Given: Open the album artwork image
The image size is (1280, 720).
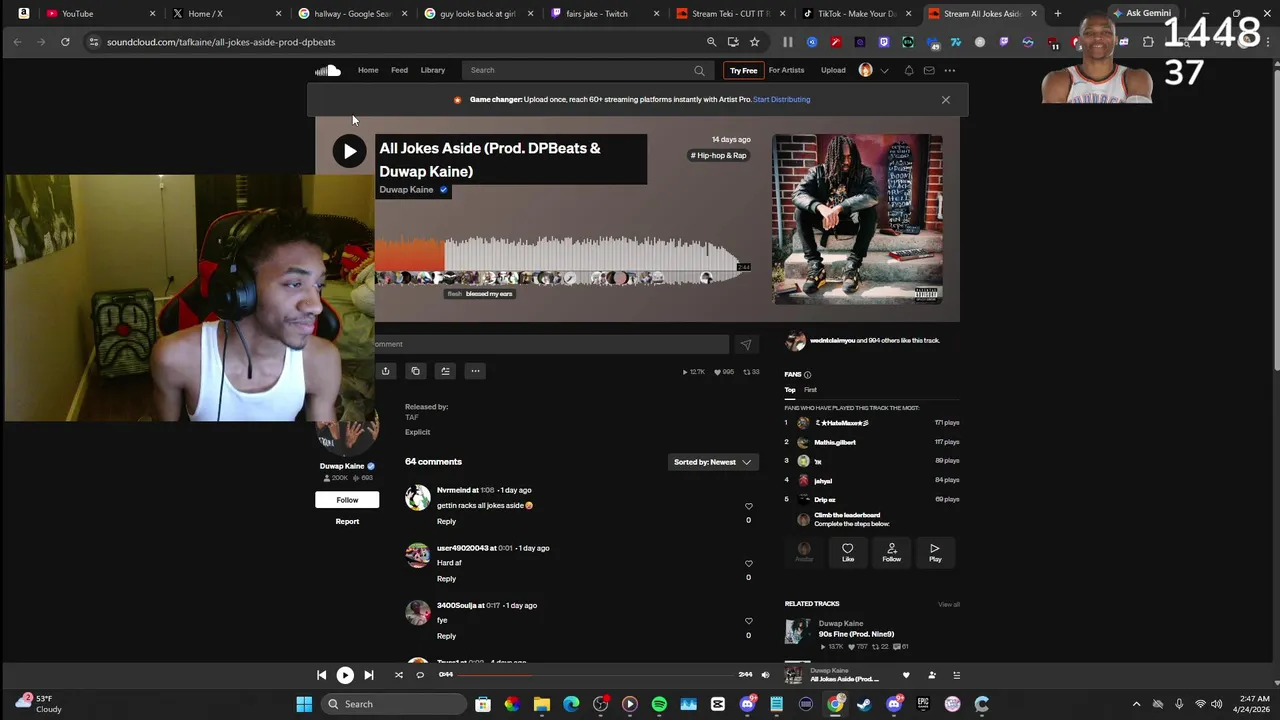Looking at the screenshot, I should click(x=857, y=219).
